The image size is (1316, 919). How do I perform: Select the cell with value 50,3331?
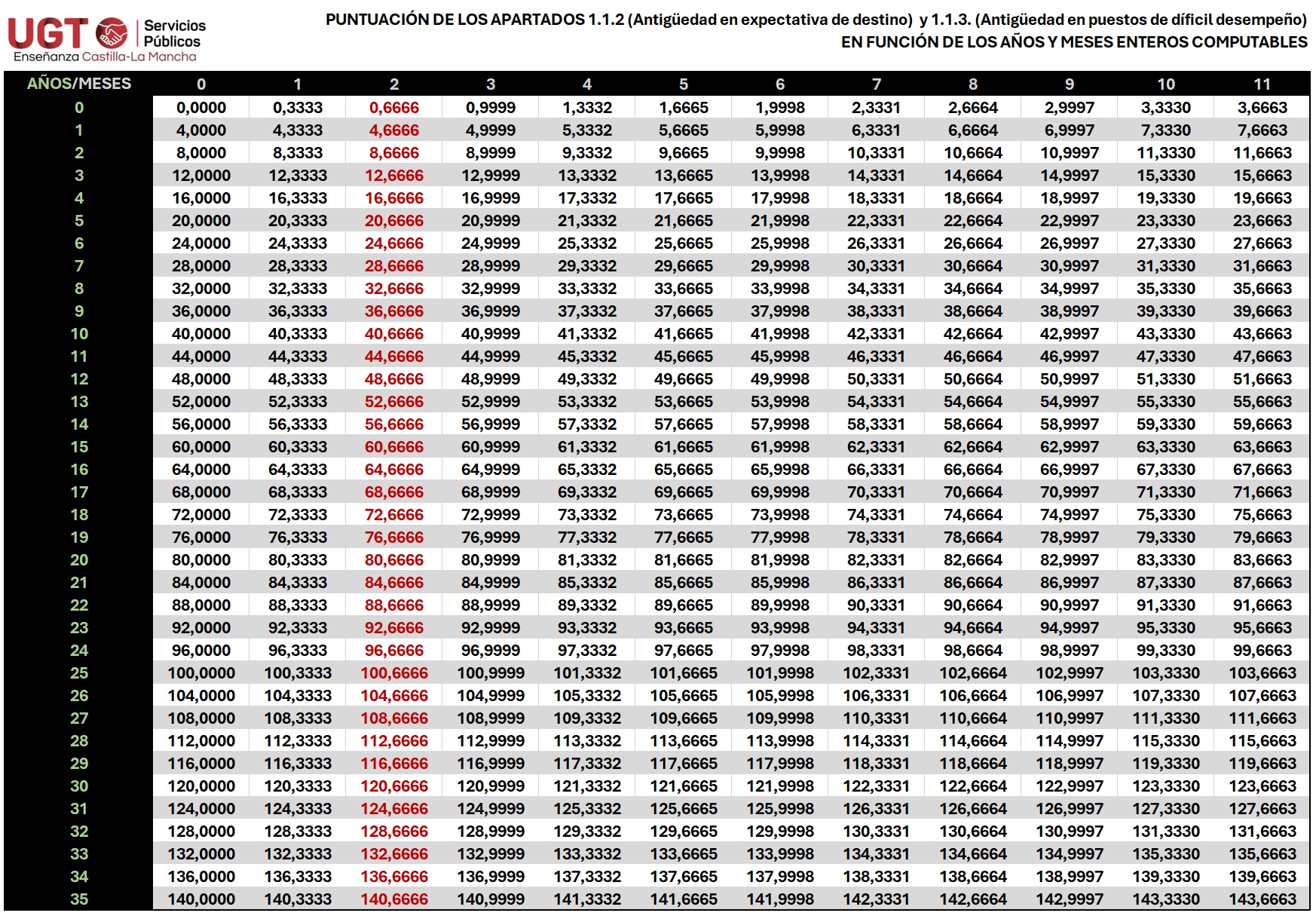point(876,379)
